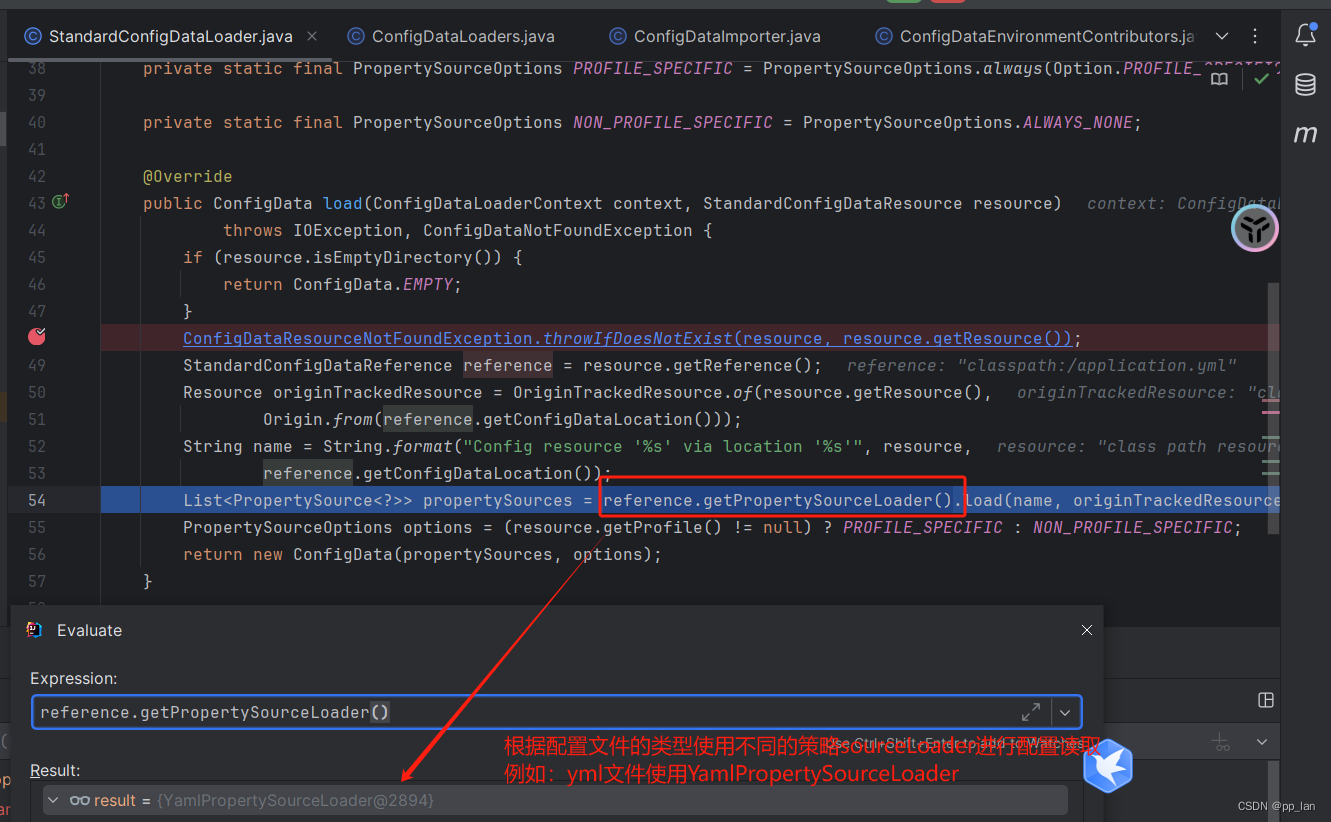Open the Database tool window
This screenshot has height=822, width=1331.
pyautogui.click(x=1306, y=84)
